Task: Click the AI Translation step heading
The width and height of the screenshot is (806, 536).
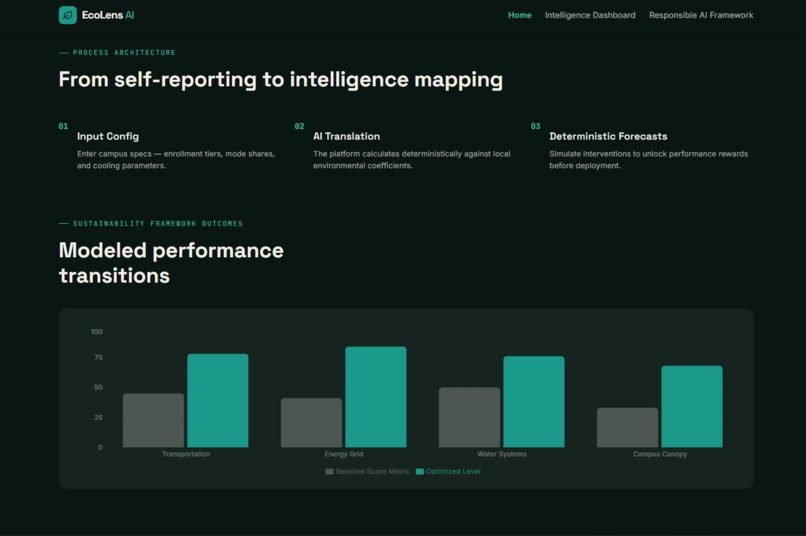Action: [346, 136]
